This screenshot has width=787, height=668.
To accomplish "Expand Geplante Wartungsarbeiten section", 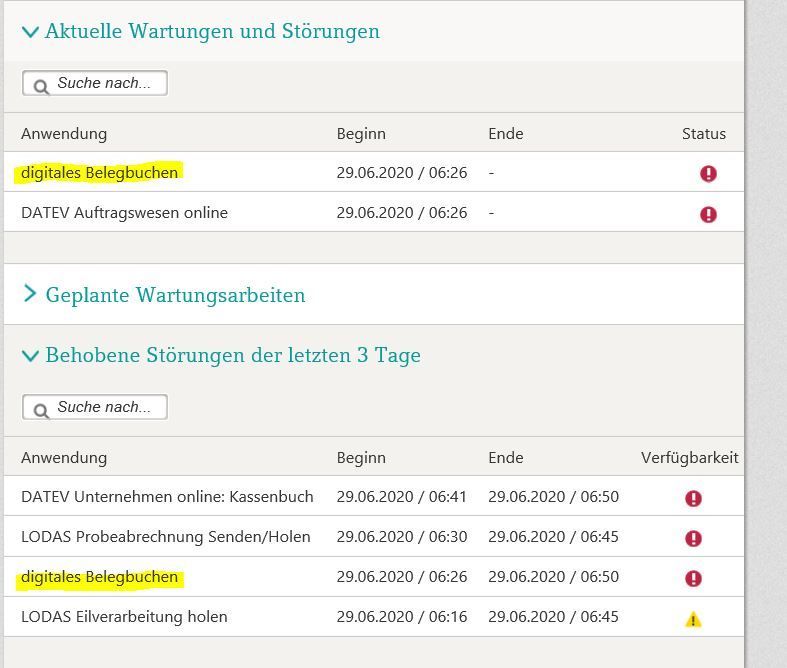I will click(31, 294).
